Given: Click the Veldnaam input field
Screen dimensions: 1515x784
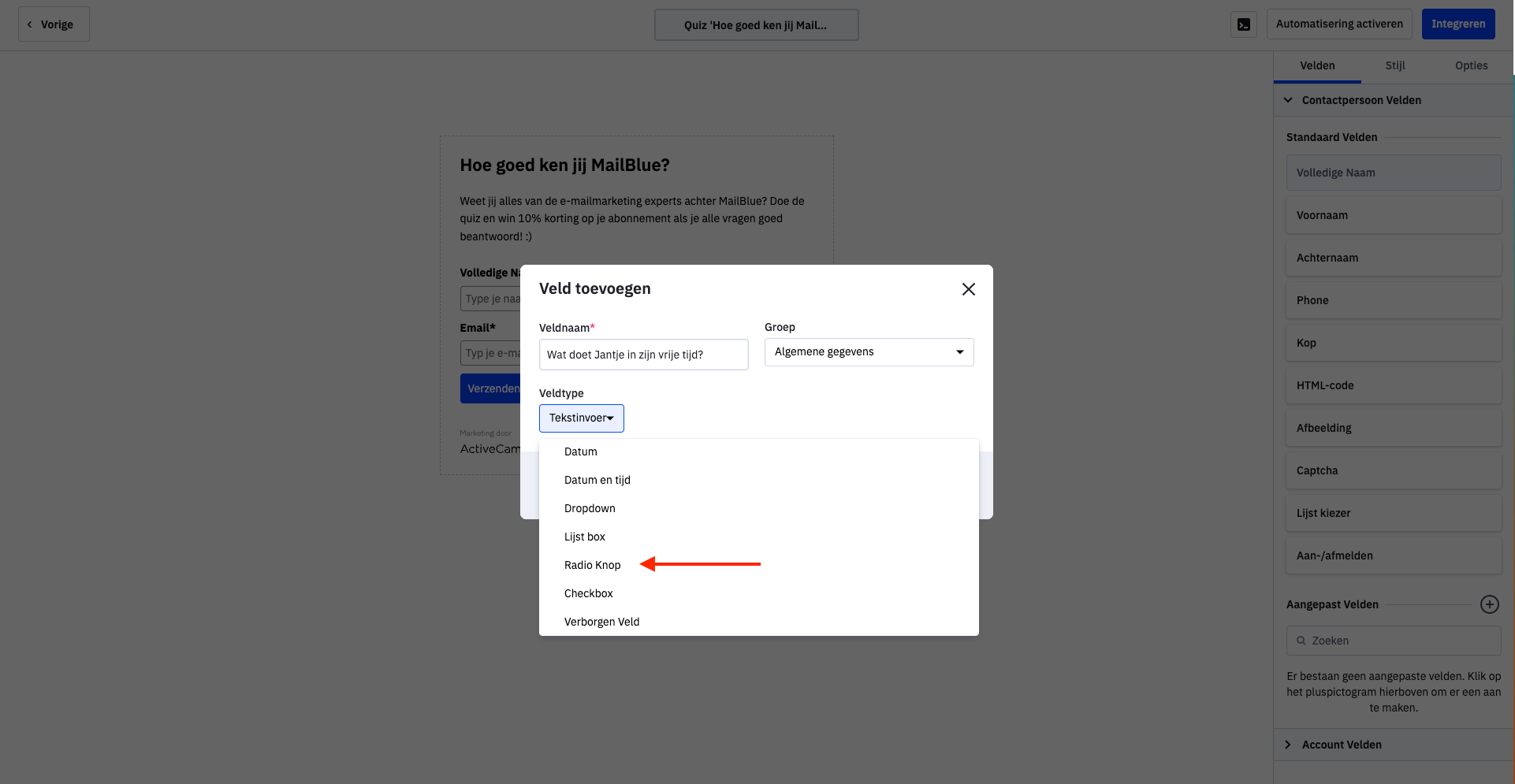Looking at the screenshot, I should pyautogui.click(x=644, y=355).
